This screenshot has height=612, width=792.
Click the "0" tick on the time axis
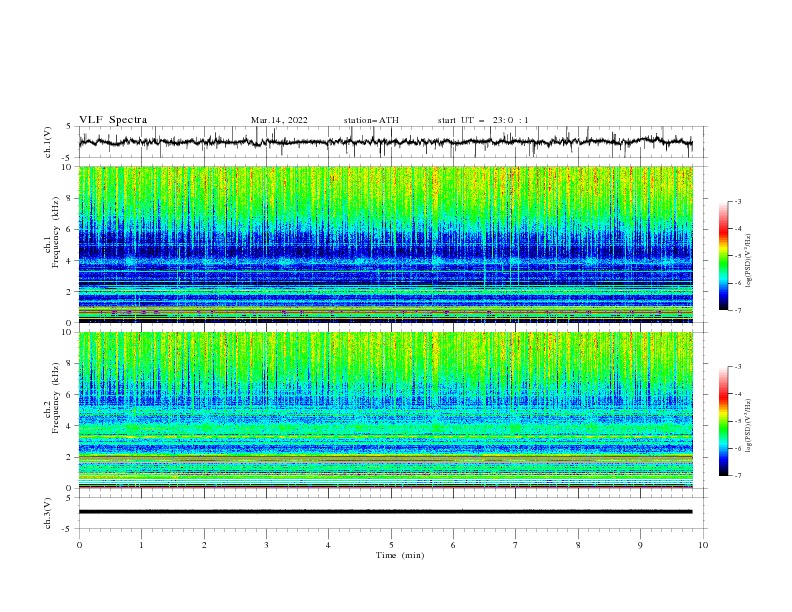coord(79,545)
